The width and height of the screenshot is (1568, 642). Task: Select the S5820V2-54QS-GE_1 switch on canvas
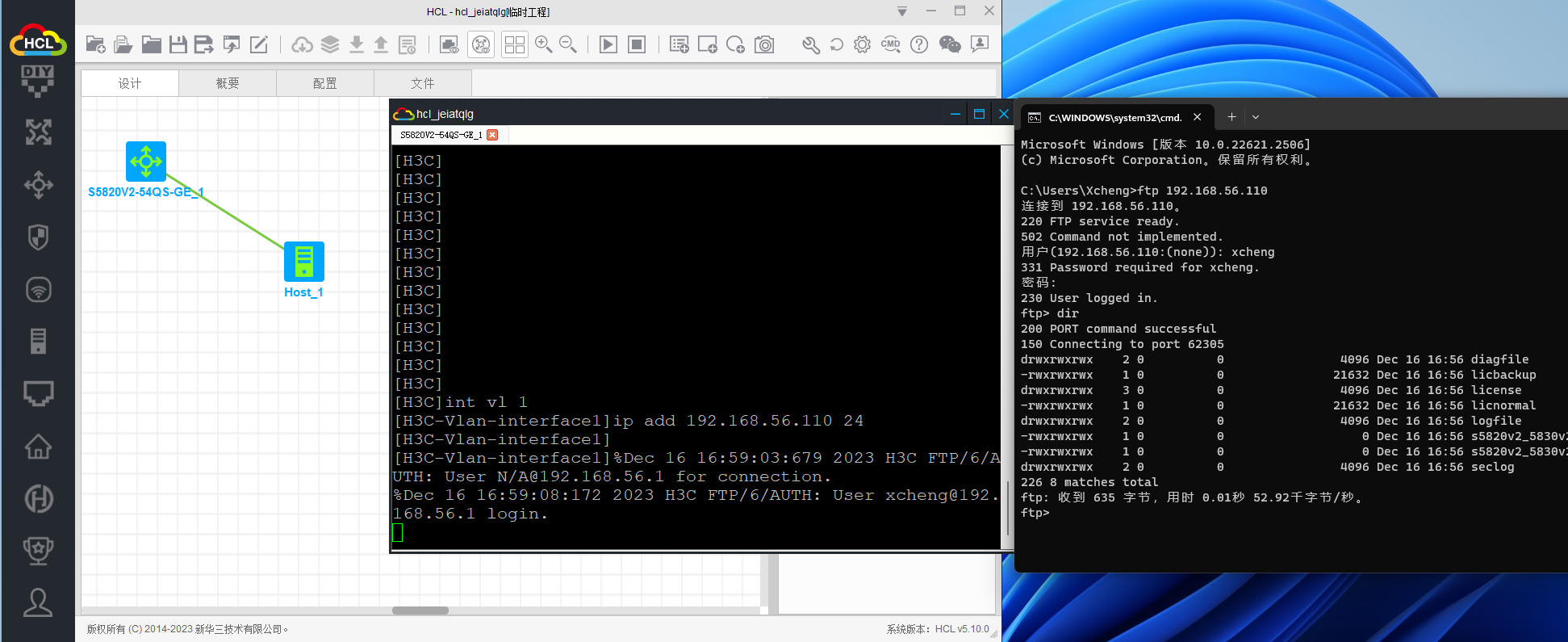[x=146, y=162]
